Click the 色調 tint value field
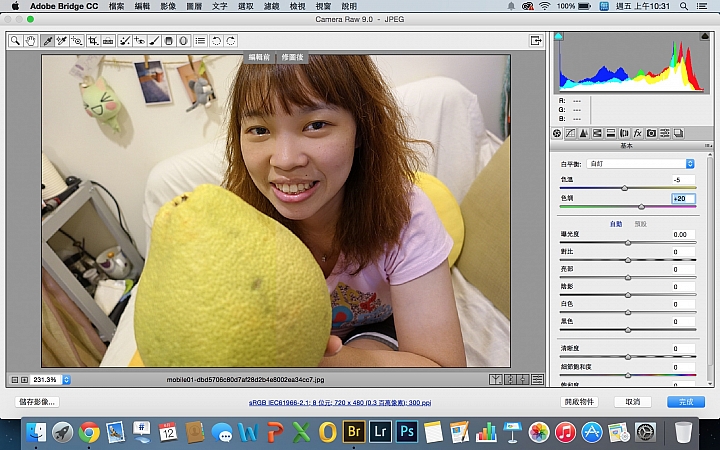This screenshot has height=450, width=720. (x=683, y=198)
